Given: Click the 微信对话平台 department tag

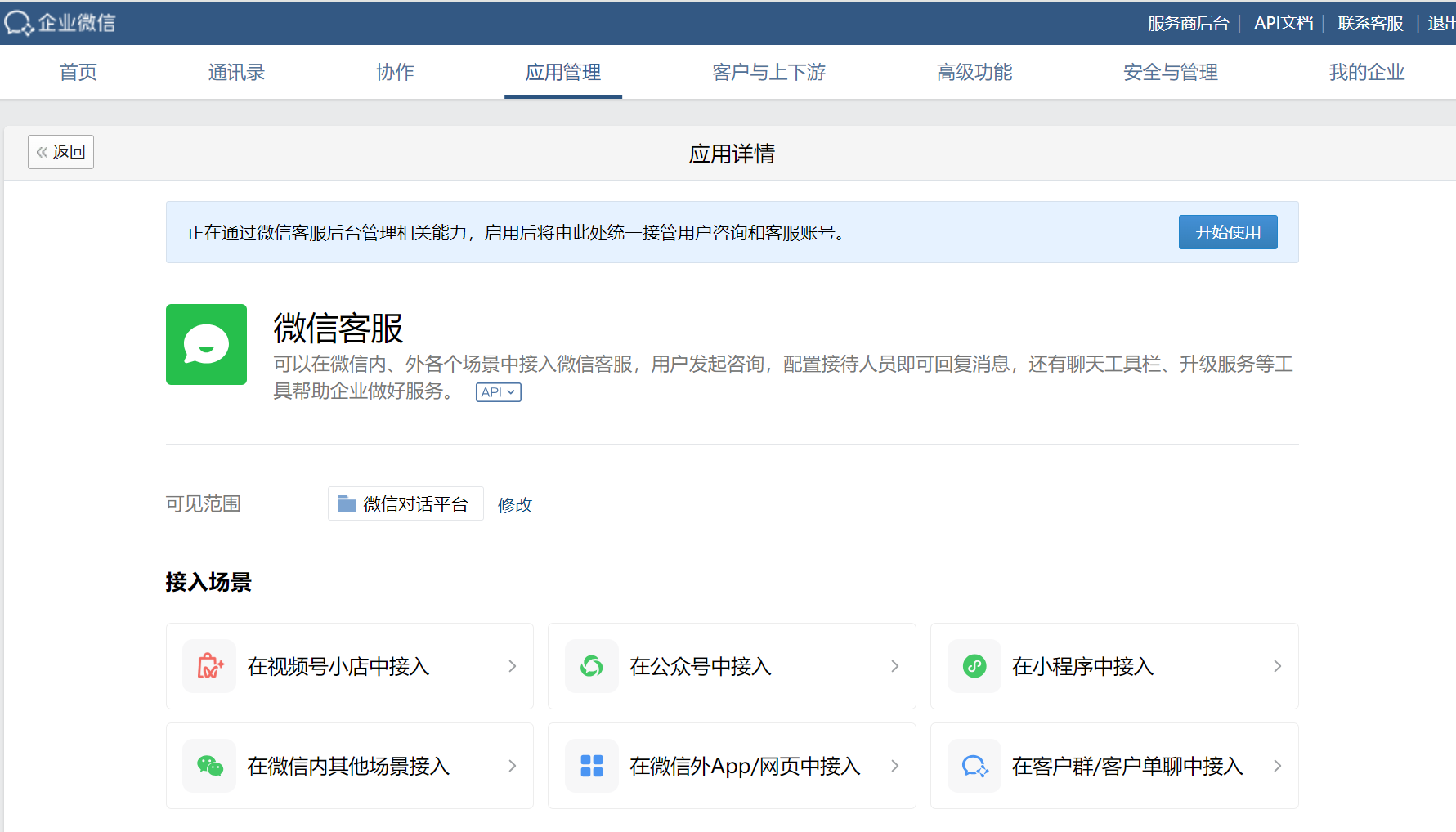Looking at the screenshot, I should pyautogui.click(x=405, y=503).
